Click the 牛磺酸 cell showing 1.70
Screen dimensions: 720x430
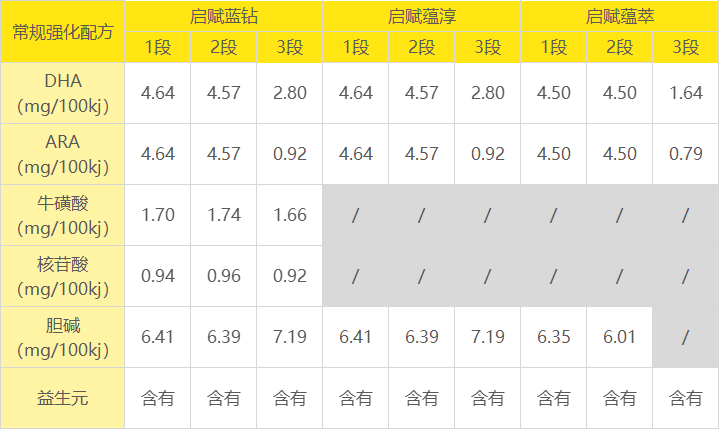click(158, 215)
